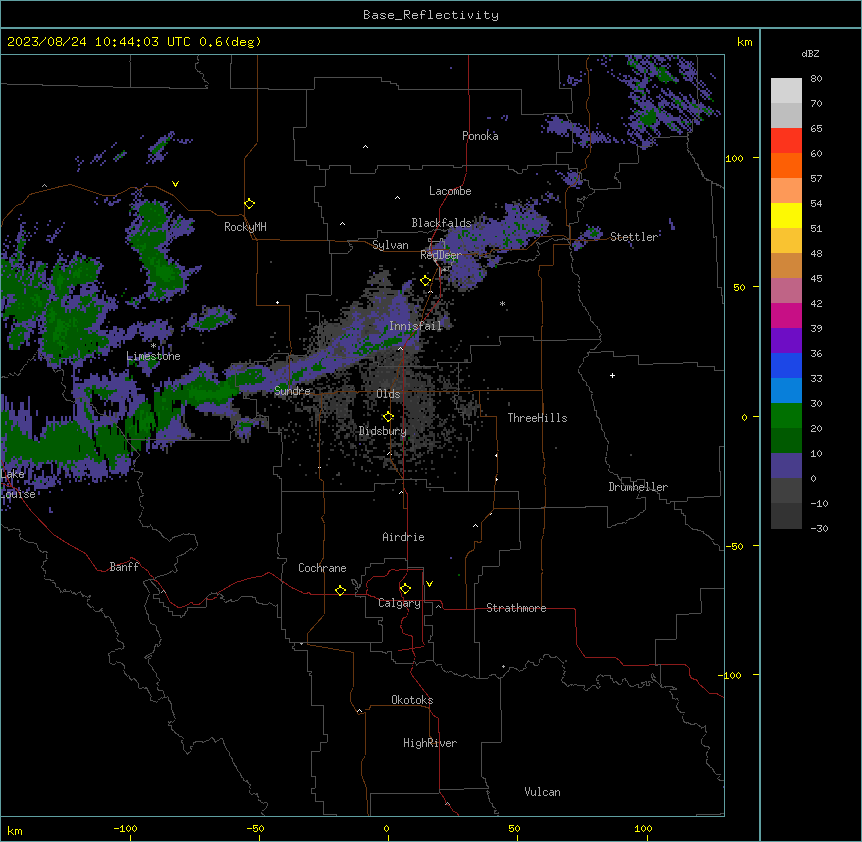Image resolution: width=862 pixels, height=842 pixels.
Task: Click the 45 value on dBZ legend
Action: point(816,279)
